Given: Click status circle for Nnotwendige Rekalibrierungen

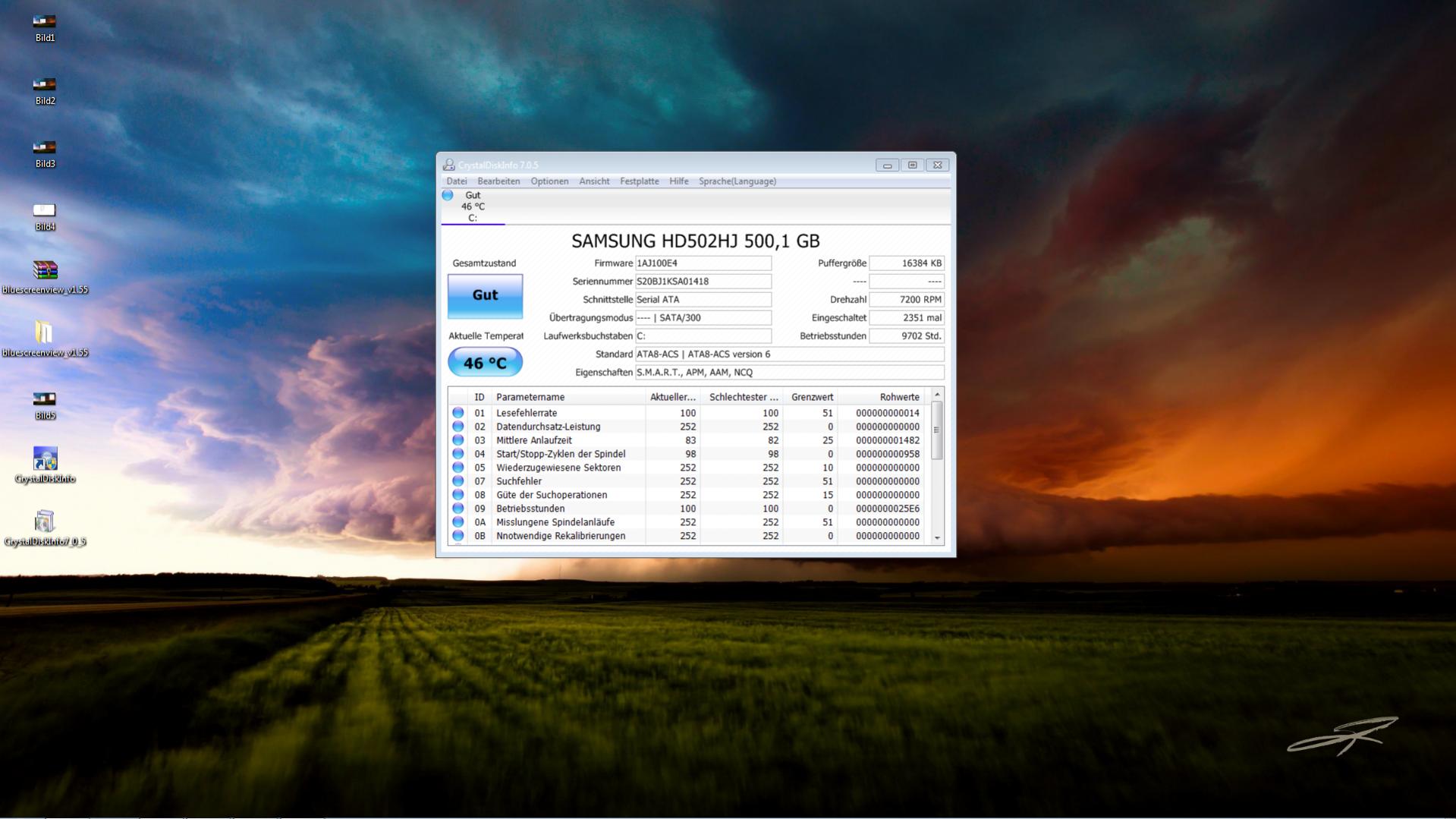Looking at the screenshot, I should (x=458, y=536).
